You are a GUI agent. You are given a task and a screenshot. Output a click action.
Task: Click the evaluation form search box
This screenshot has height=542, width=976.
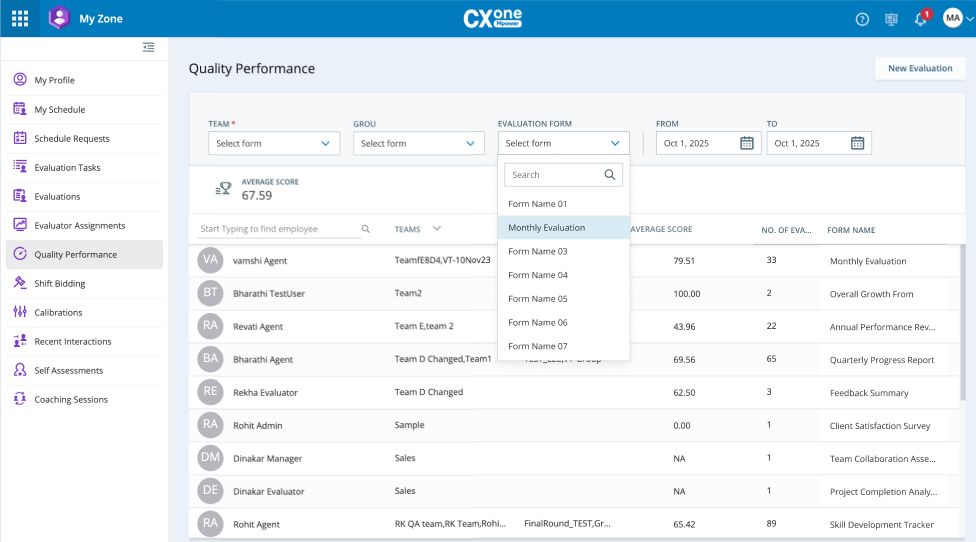pyautogui.click(x=555, y=175)
